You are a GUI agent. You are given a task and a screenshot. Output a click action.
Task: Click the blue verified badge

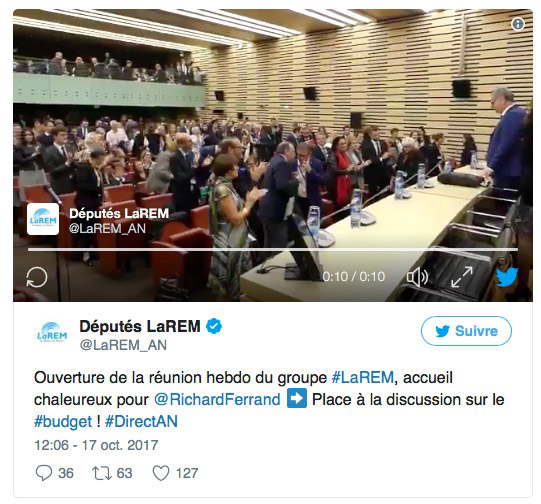[x=214, y=326]
